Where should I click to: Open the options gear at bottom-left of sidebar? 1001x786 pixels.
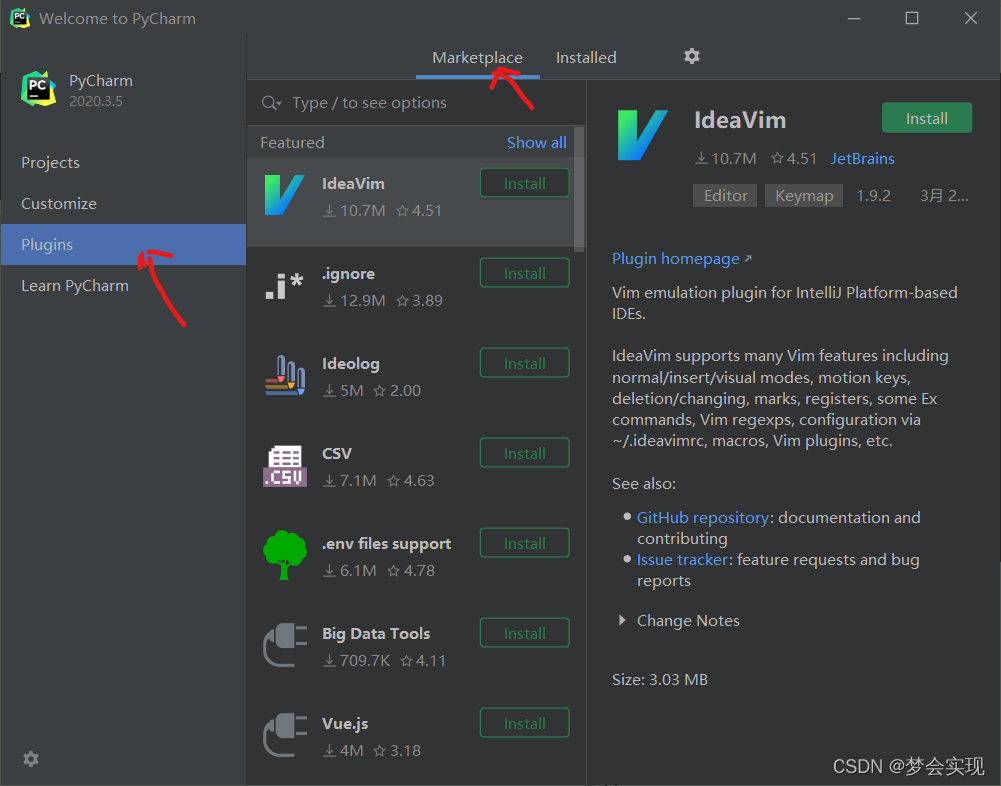[31, 759]
